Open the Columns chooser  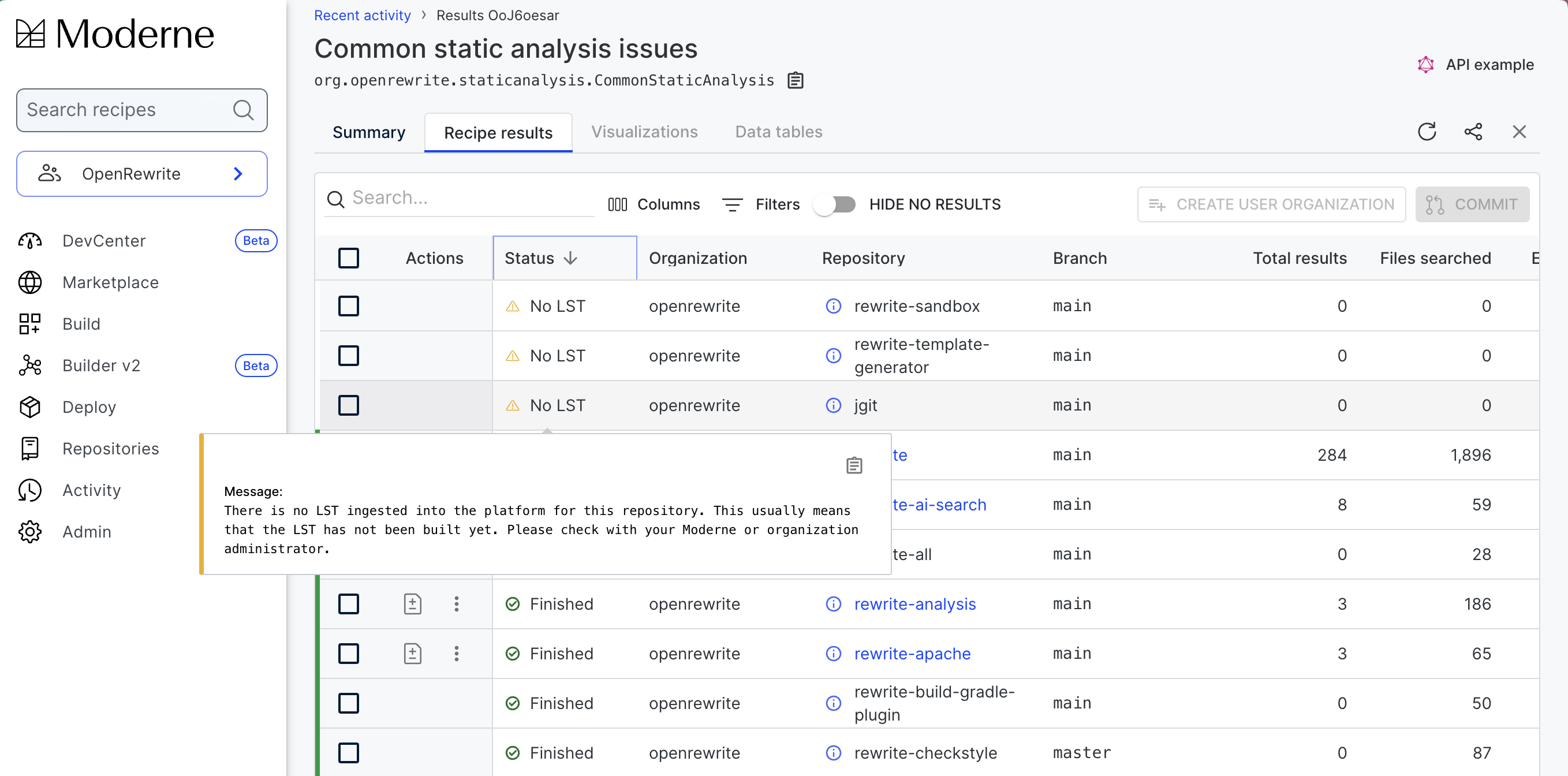(654, 204)
